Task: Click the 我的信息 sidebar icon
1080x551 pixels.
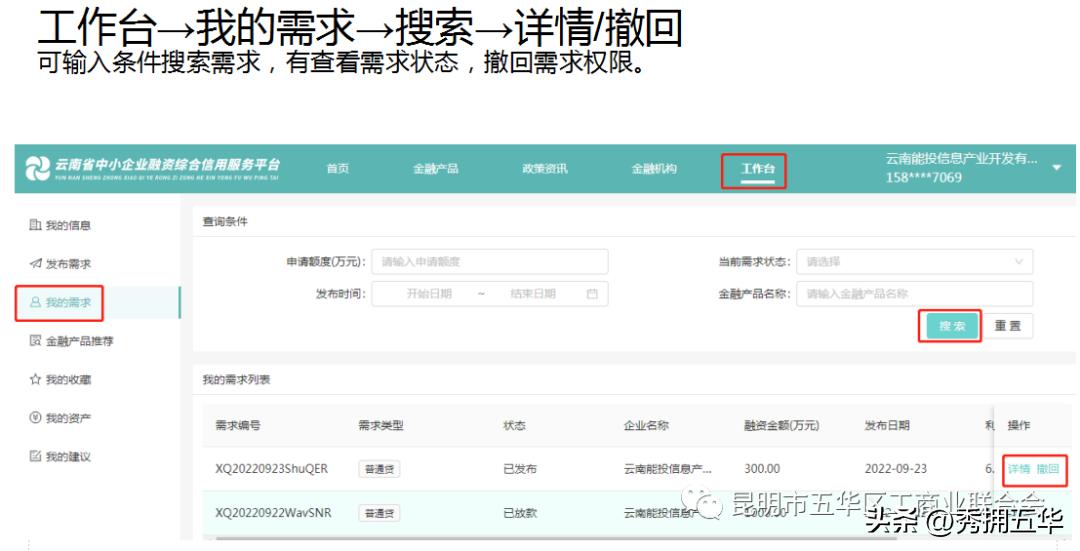Action: tap(35, 225)
